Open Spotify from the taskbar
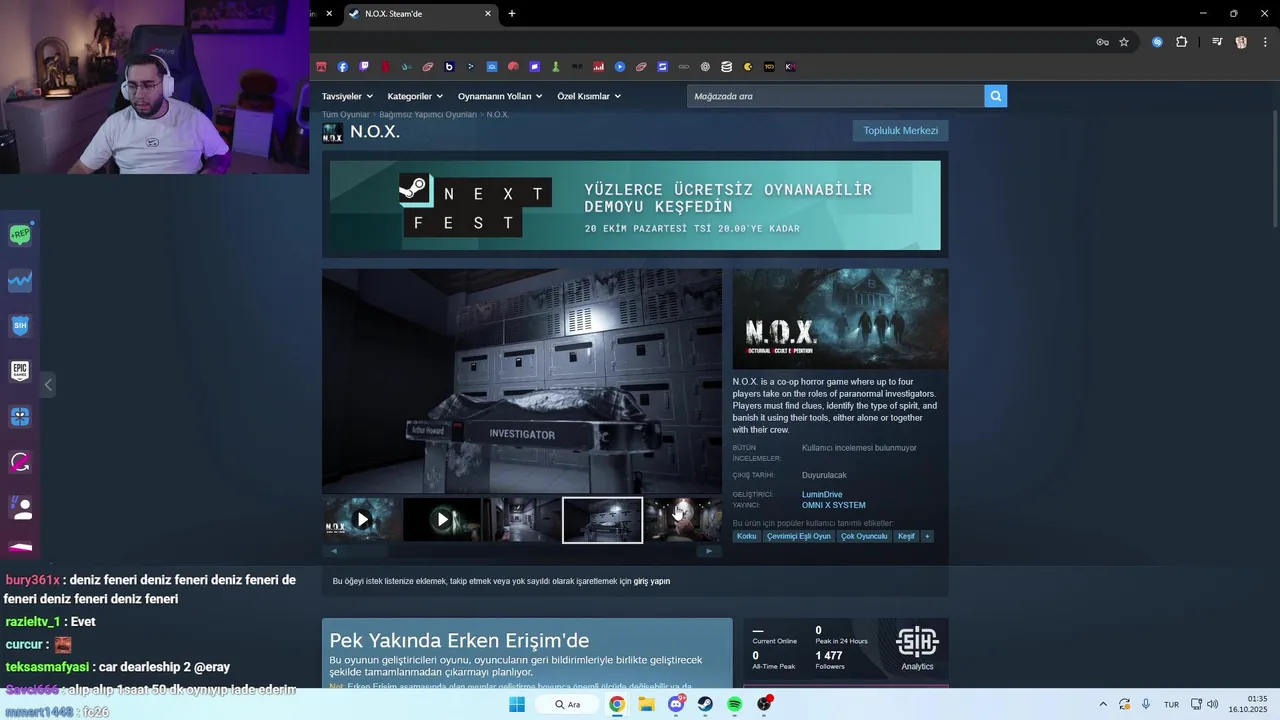Screen dimensions: 1280x720 coord(734,705)
